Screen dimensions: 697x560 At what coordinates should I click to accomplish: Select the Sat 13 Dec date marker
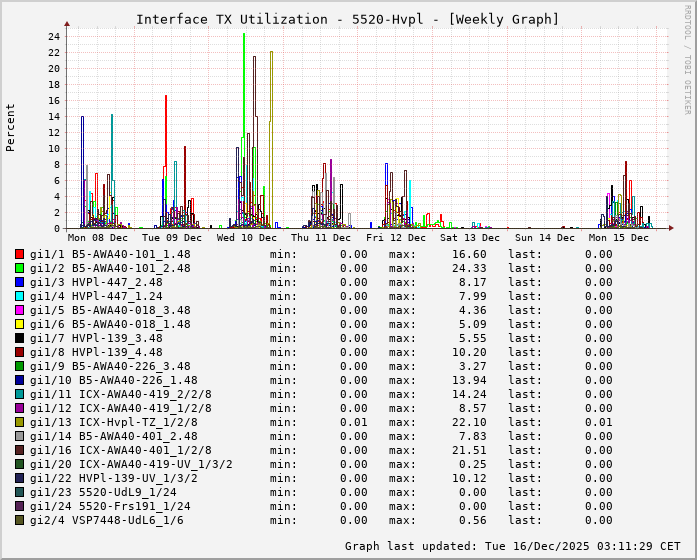pos(470,238)
